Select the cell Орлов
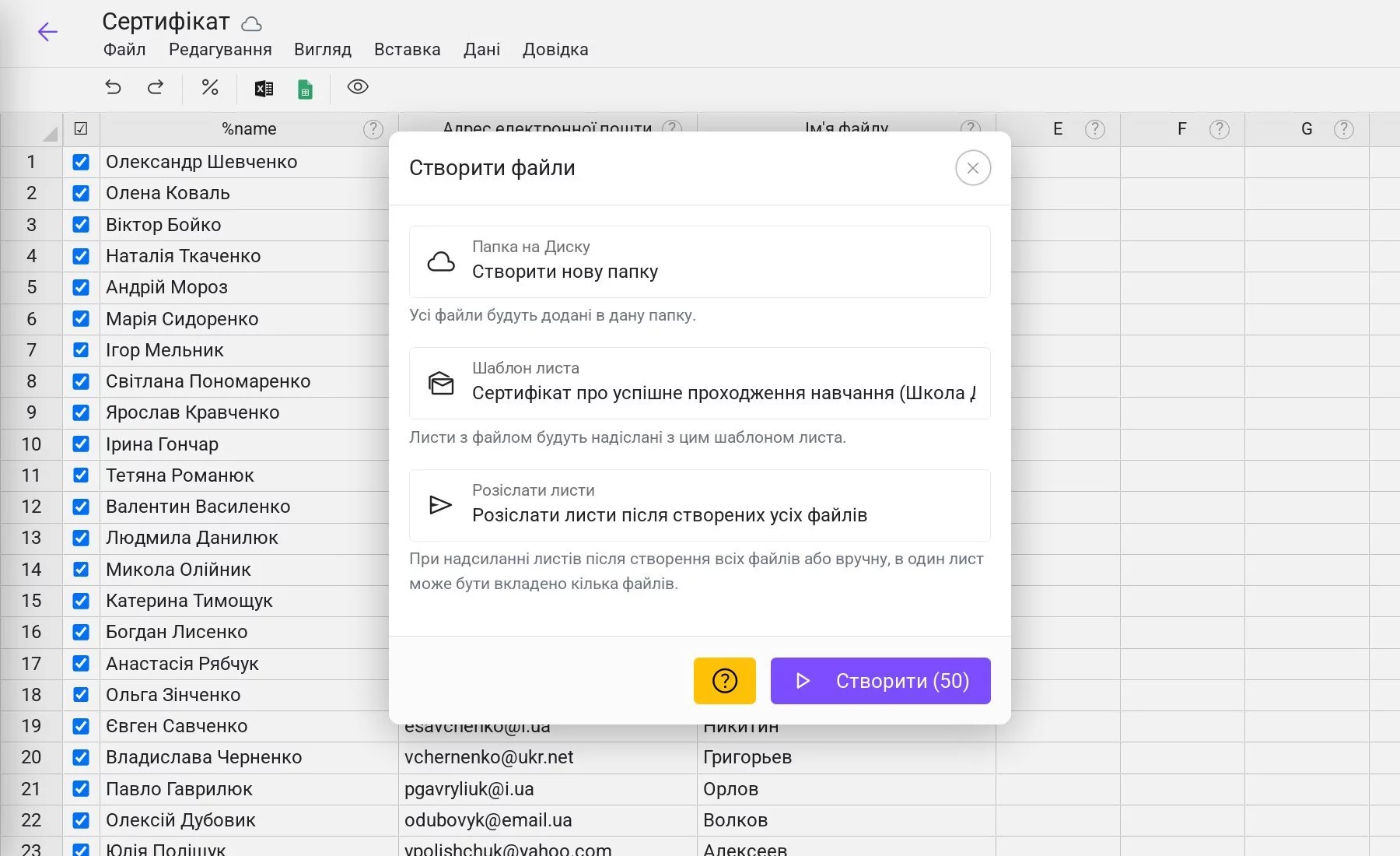The height and width of the screenshot is (856, 1400). coord(846,789)
